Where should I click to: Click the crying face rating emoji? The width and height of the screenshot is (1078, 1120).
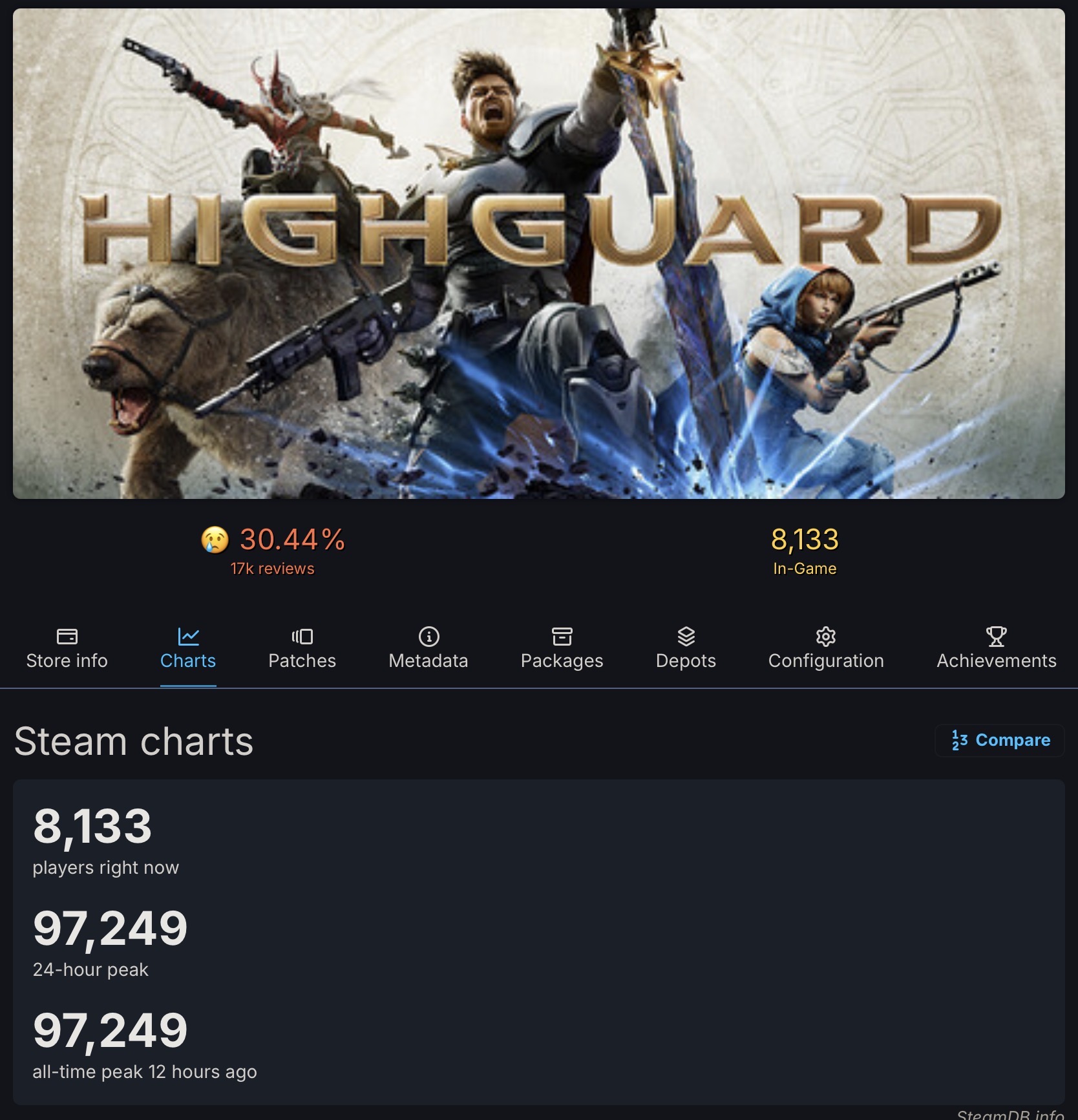click(x=215, y=540)
